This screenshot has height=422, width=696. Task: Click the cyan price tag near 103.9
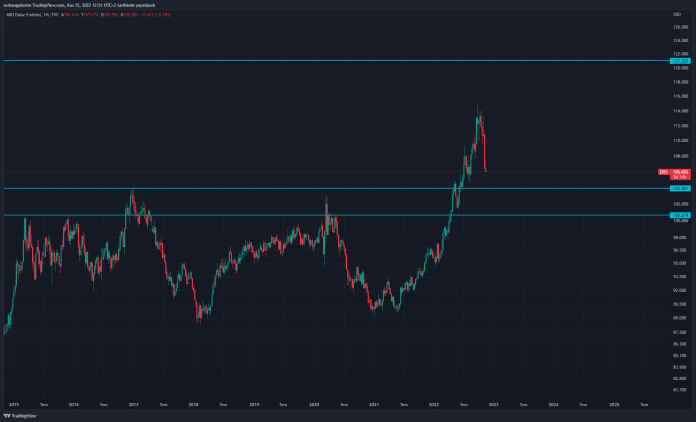pos(680,189)
